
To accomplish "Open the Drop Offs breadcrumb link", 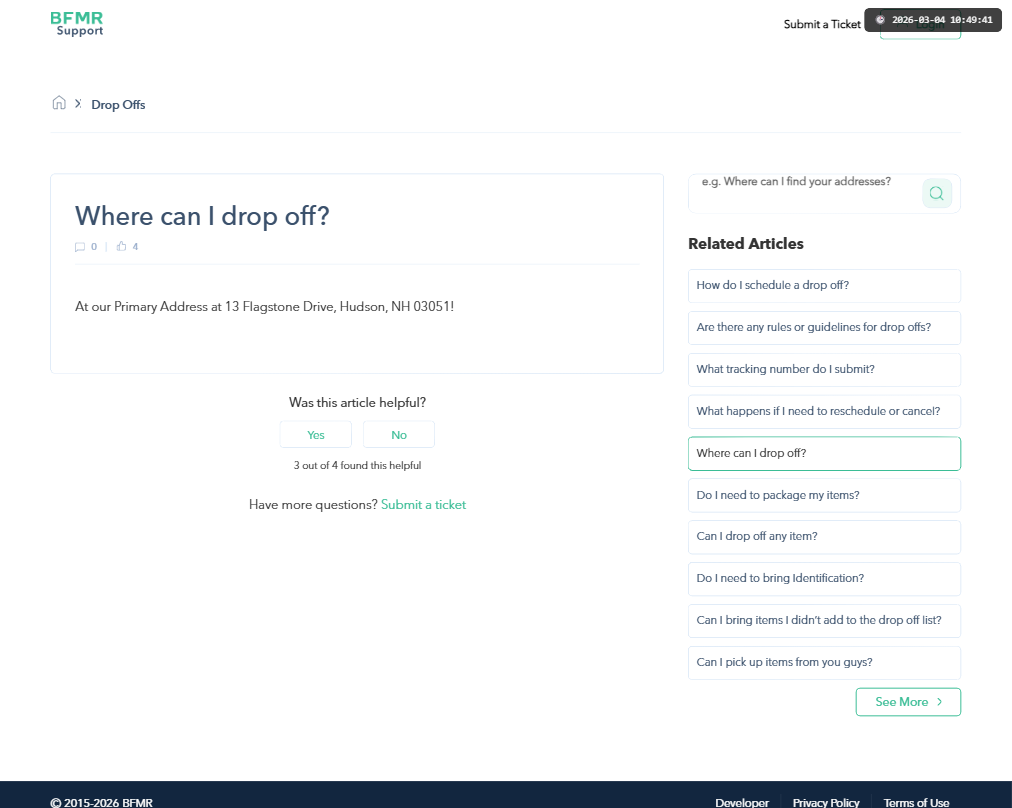I will coord(118,105).
